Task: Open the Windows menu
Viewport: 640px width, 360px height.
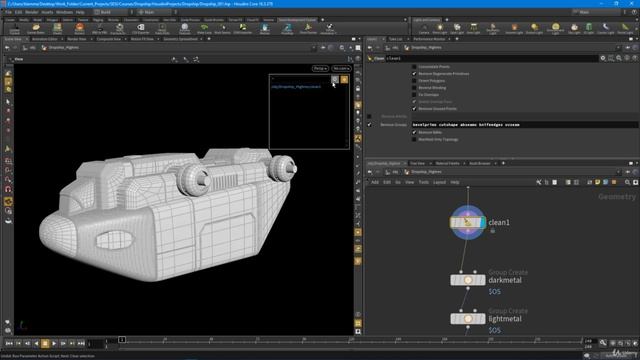Action: click(64, 12)
